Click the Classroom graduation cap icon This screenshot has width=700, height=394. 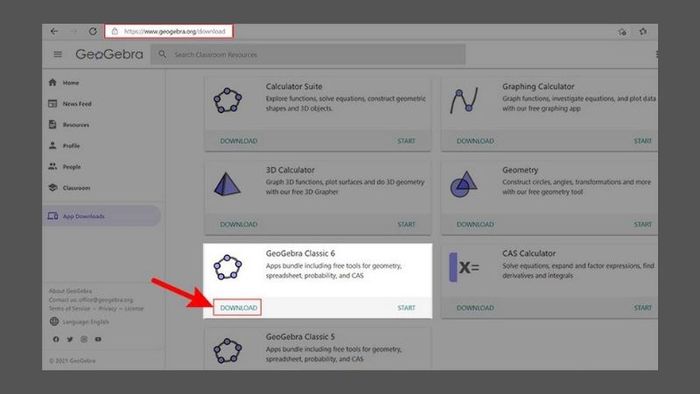(x=53, y=187)
